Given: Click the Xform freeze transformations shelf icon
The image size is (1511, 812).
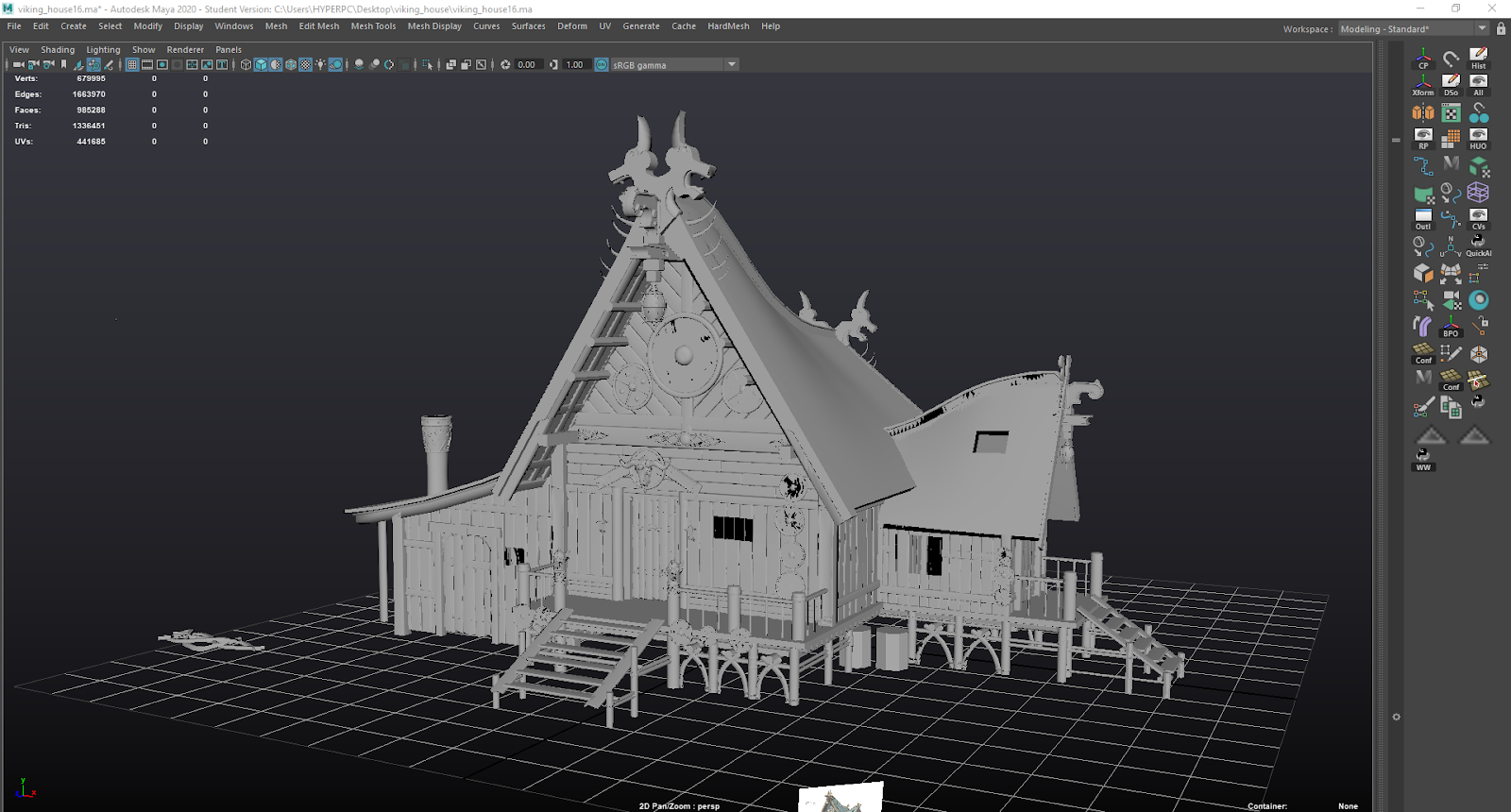Looking at the screenshot, I should [1423, 85].
